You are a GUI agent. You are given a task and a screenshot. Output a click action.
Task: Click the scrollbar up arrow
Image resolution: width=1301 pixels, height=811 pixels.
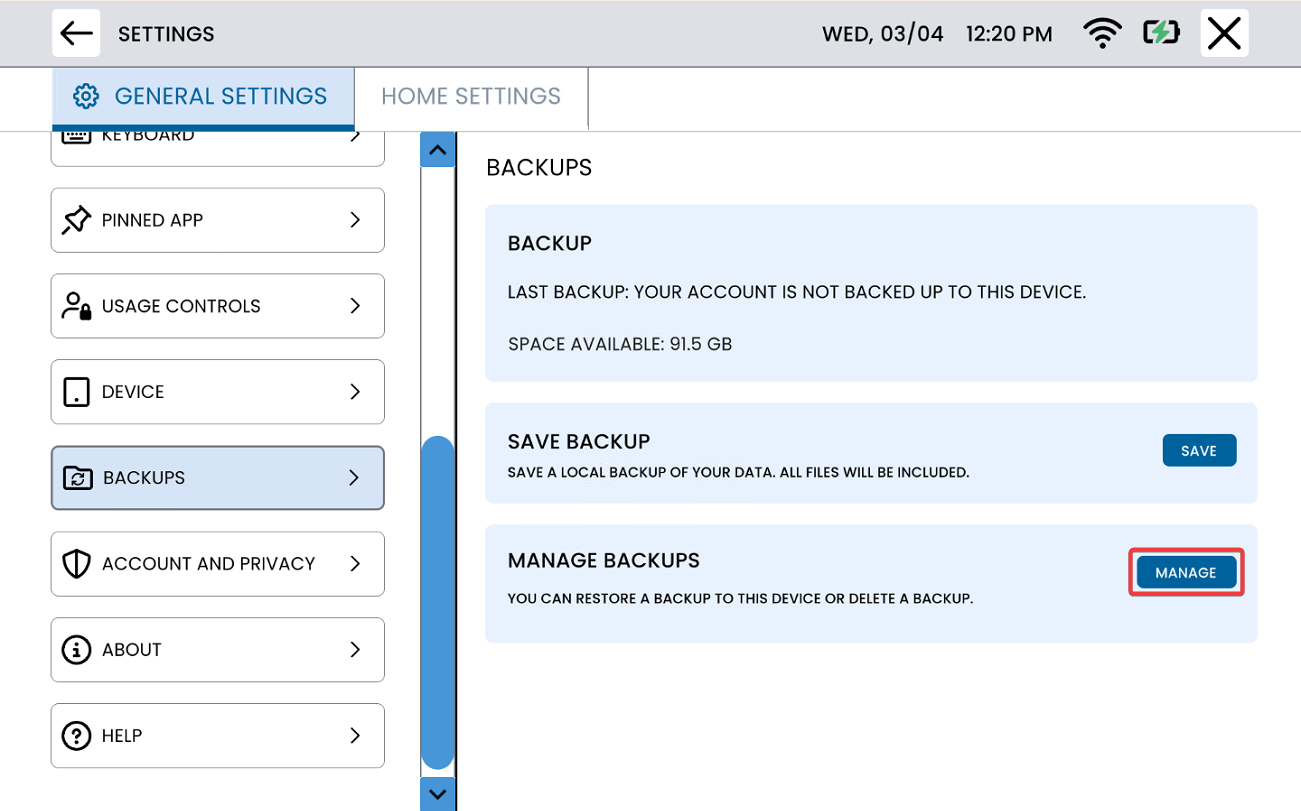click(x=437, y=150)
